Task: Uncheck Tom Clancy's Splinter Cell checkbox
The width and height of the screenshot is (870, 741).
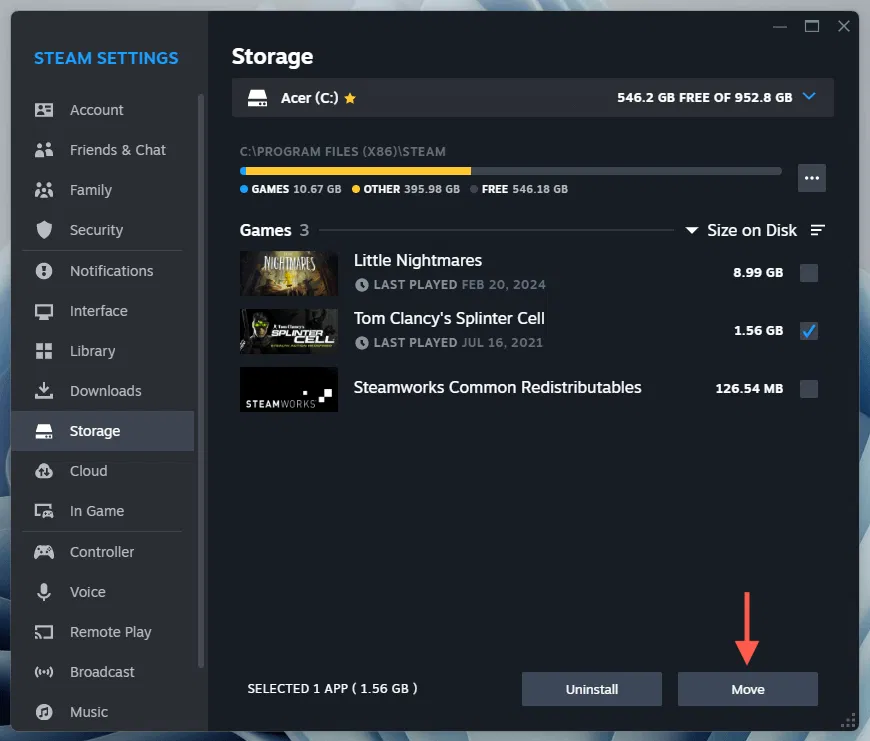Action: point(809,331)
